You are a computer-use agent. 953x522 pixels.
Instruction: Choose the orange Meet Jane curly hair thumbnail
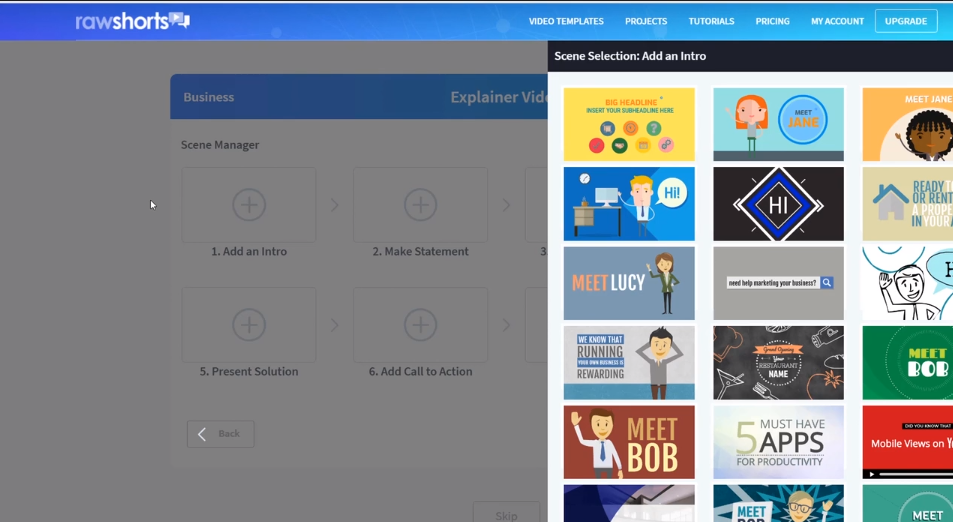point(908,125)
